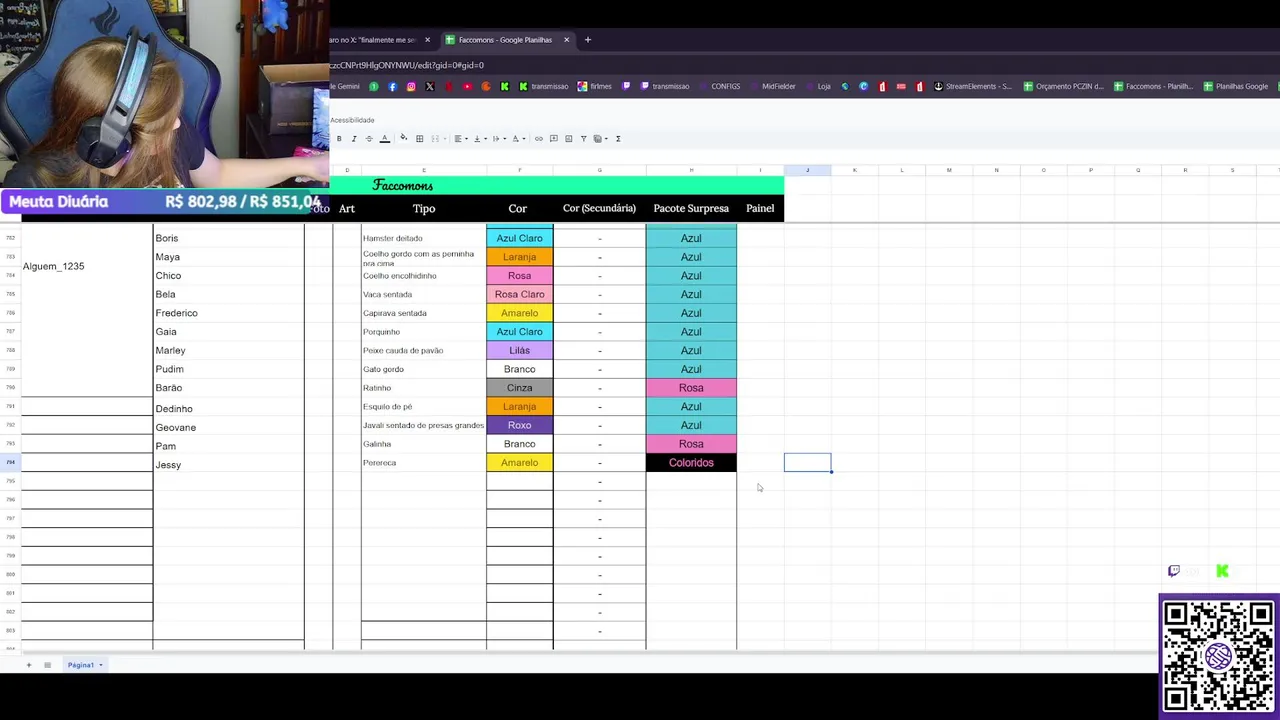1280x720 pixels.
Task: Select column J header
Action: [807, 170]
